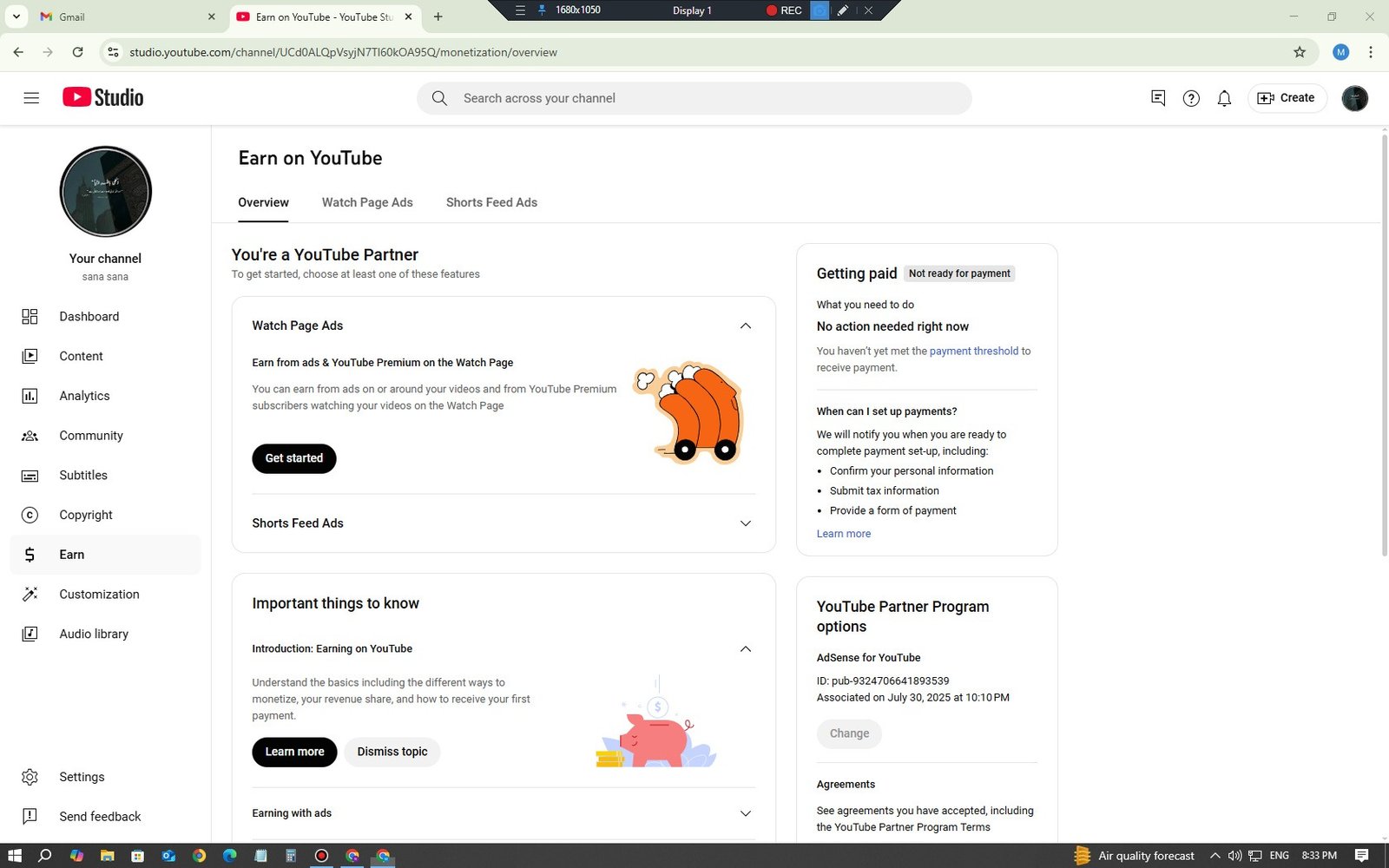Close the Gmail browser tab
Screen dimensions: 1389x868
pyautogui.click(x=211, y=16)
